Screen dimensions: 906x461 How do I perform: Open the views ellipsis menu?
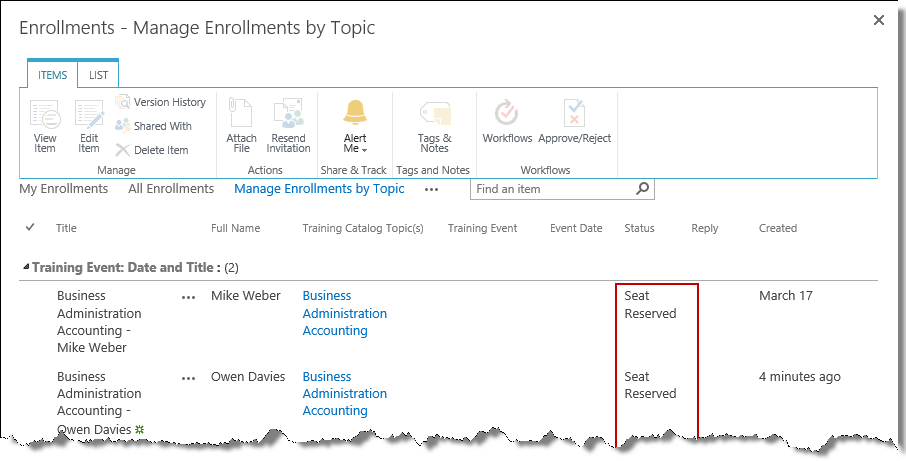point(431,189)
